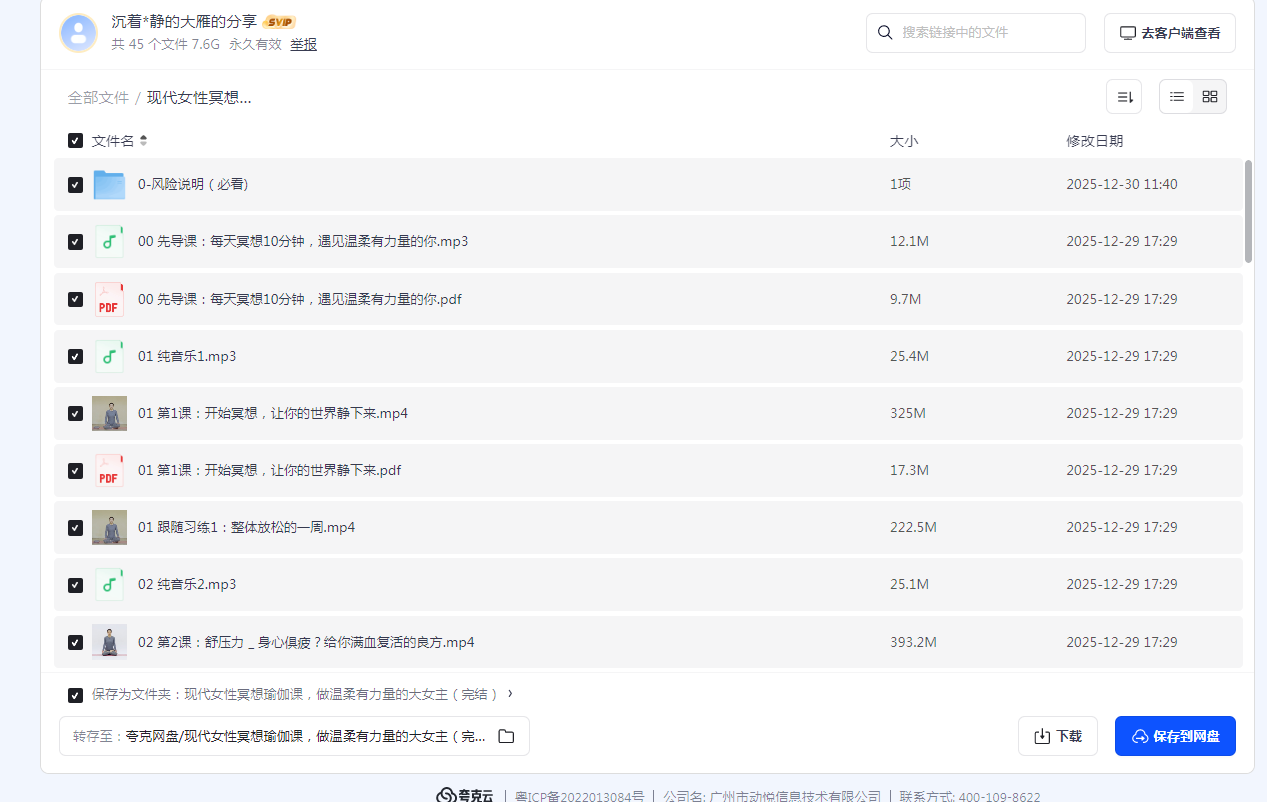This screenshot has height=802, width=1267.
Task: Uncheck the 02 纯音乐2.mp3 checkbox
Action: (75, 585)
